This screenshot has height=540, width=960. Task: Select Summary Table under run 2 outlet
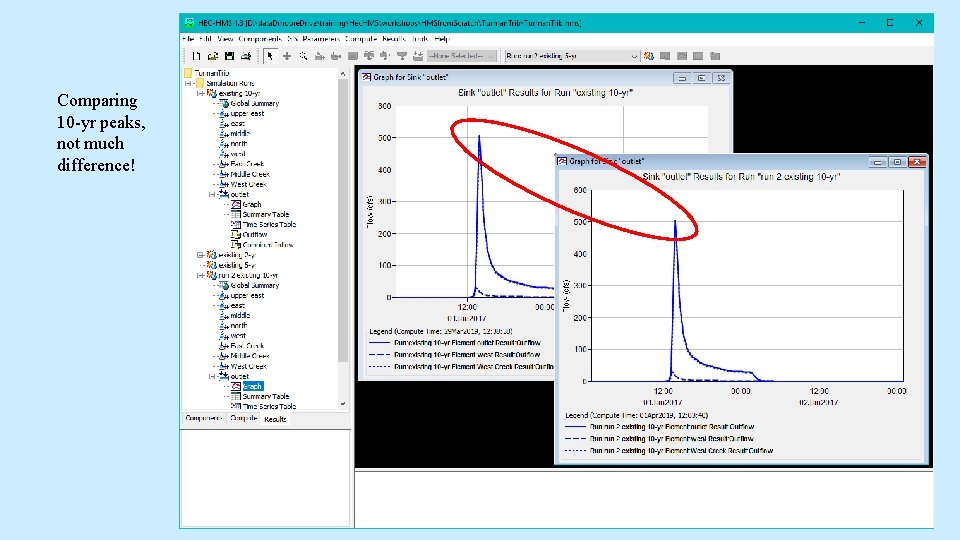266,396
